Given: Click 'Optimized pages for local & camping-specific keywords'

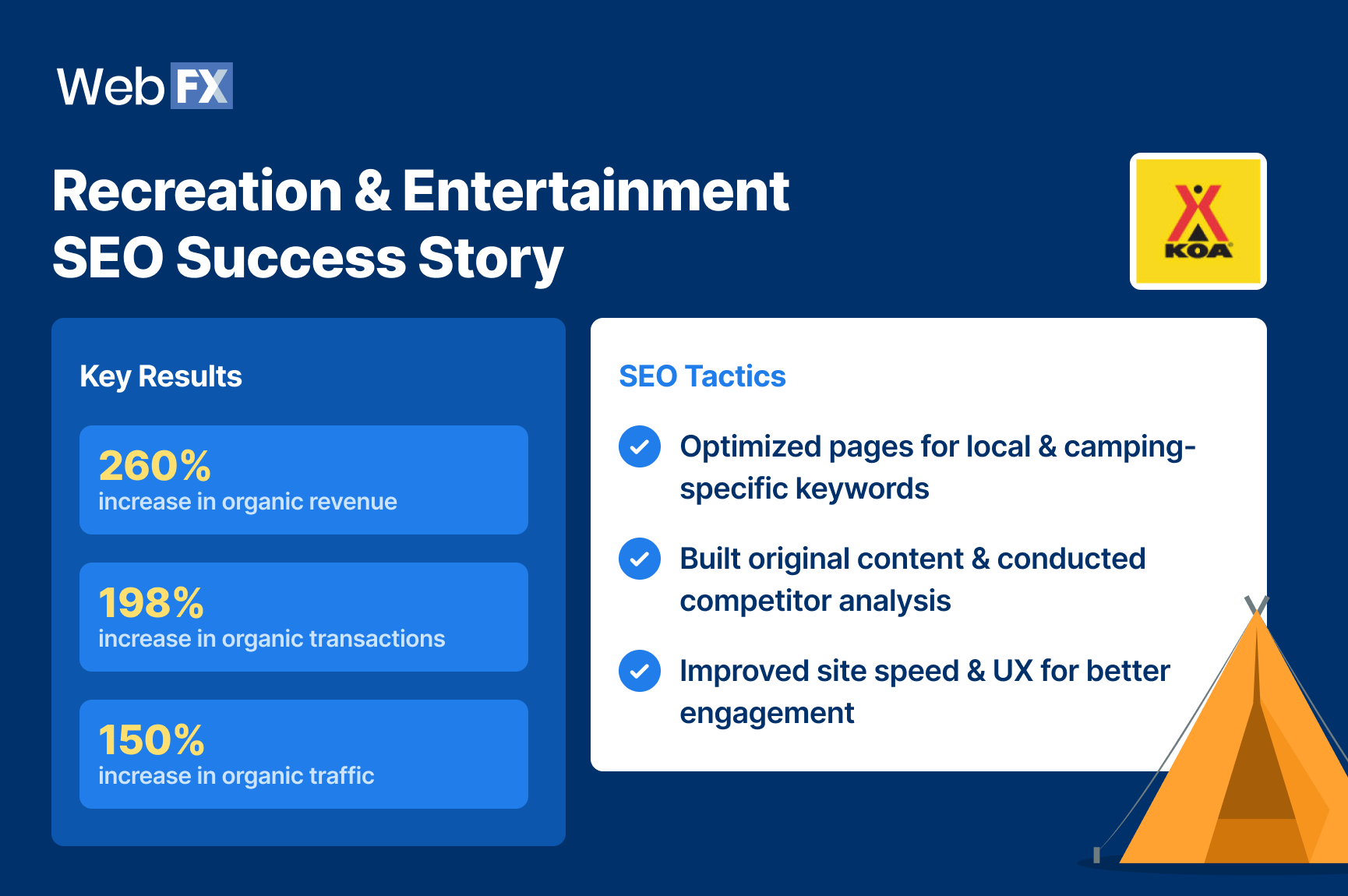Looking at the screenshot, I should [937, 467].
